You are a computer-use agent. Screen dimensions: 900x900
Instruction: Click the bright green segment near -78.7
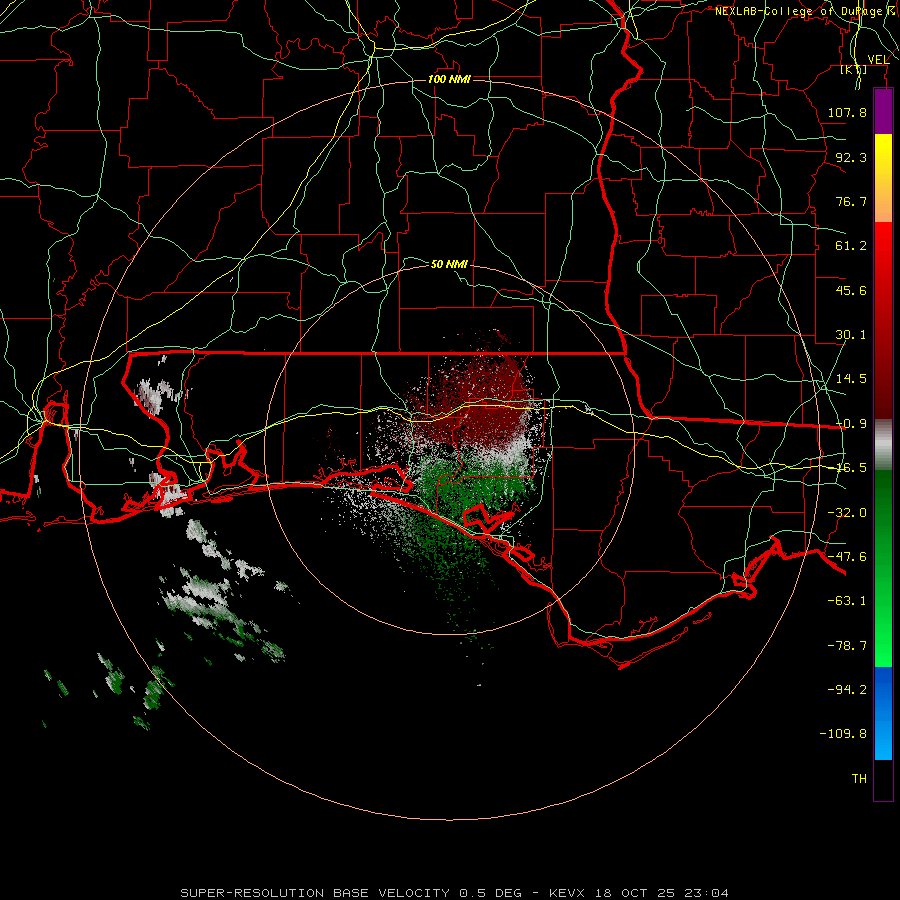[883, 646]
